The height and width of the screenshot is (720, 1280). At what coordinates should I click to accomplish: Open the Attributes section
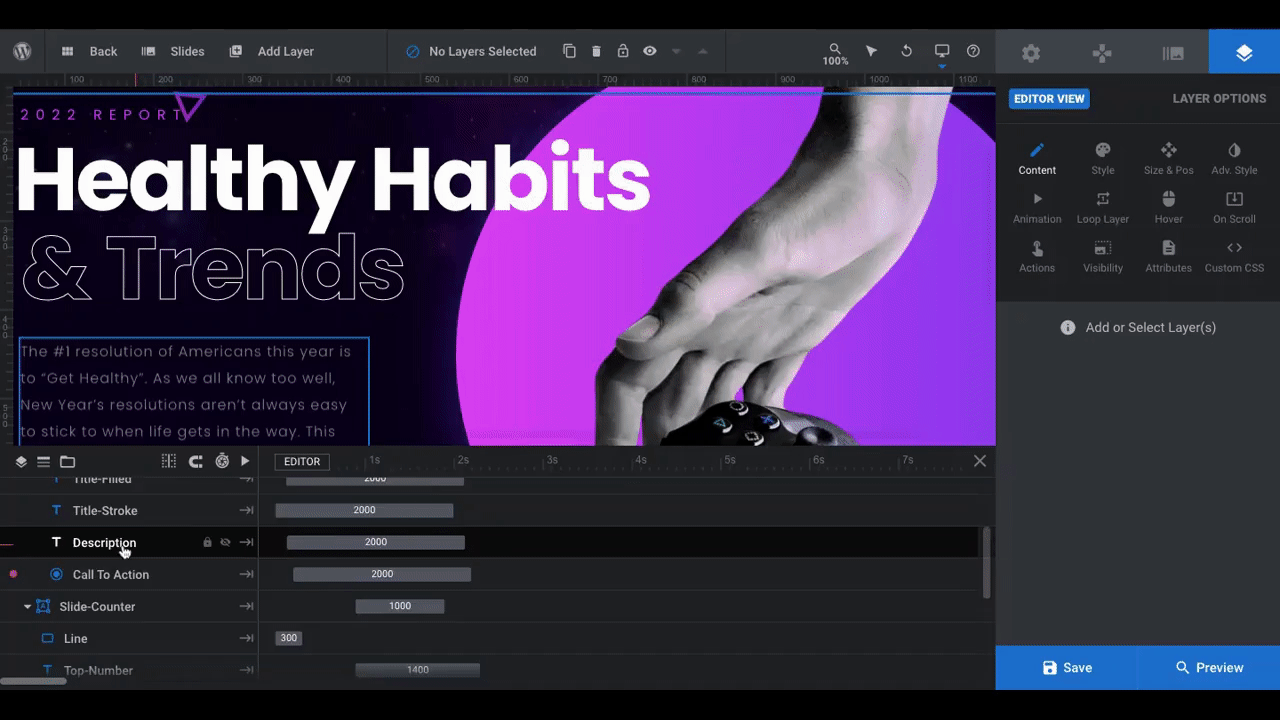click(1168, 257)
